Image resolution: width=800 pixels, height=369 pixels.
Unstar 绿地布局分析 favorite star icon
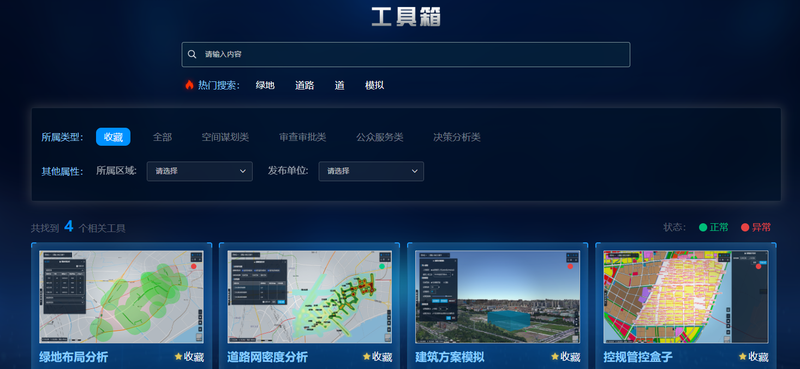(x=178, y=356)
